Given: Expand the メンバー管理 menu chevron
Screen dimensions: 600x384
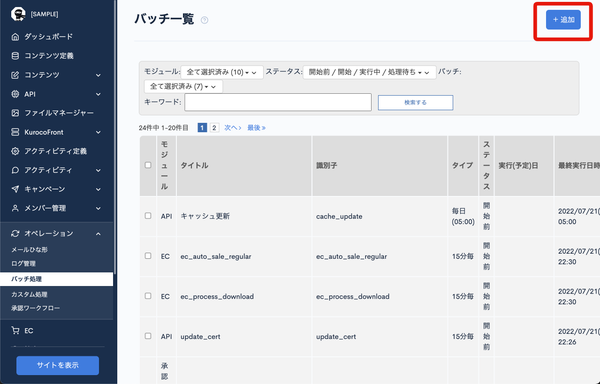Looking at the screenshot, I should point(98,208).
